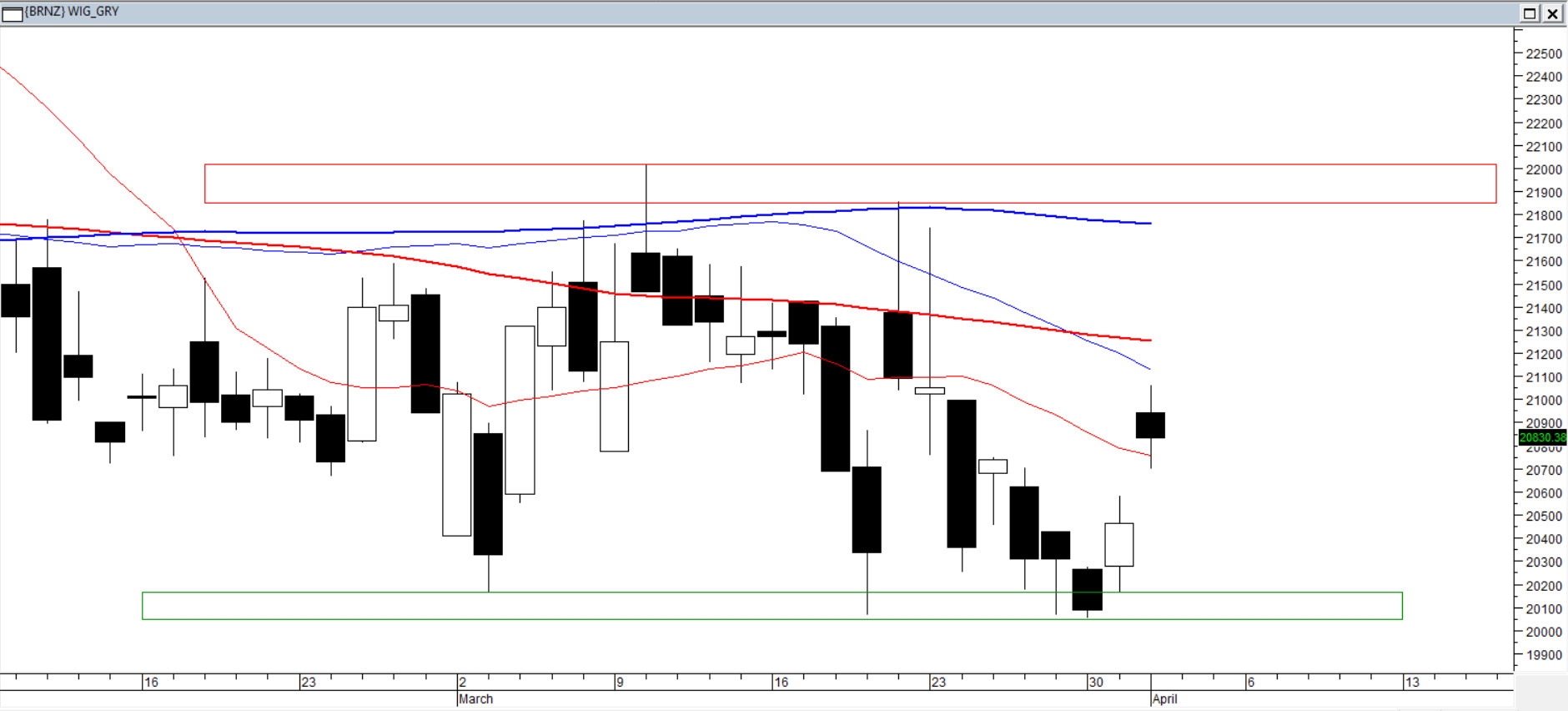Click the 22500 level on the price axis

click(1543, 53)
